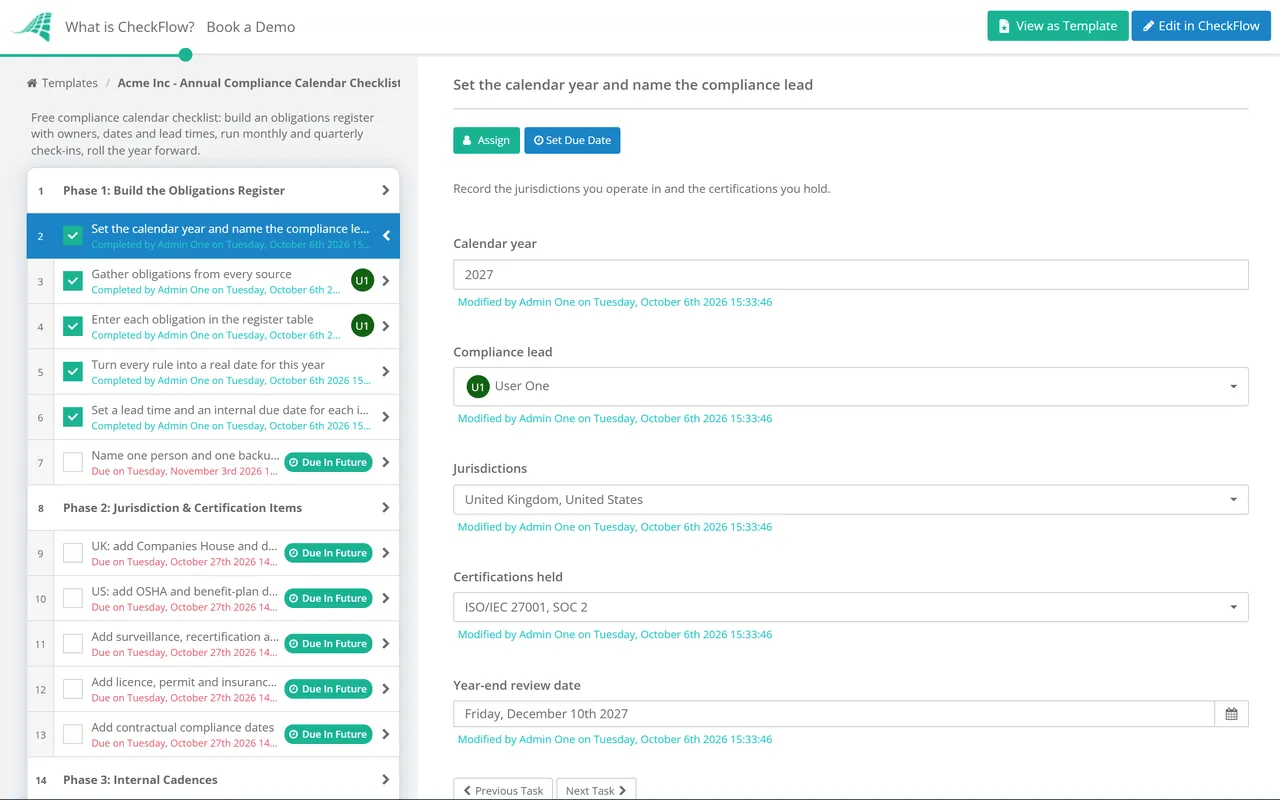The height and width of the screenshot is (800, 1280).
Task: Expand Phase 1: Build the Obligations Register
Action: click(x=213, y=190)
